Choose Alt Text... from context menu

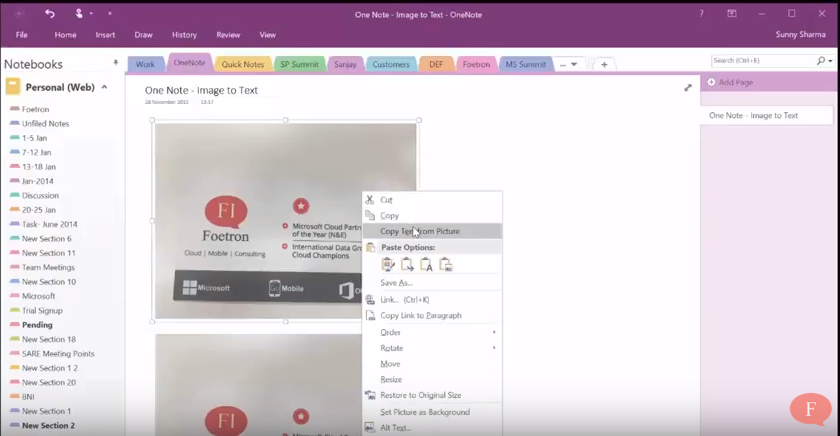click(x=432, y=427)
